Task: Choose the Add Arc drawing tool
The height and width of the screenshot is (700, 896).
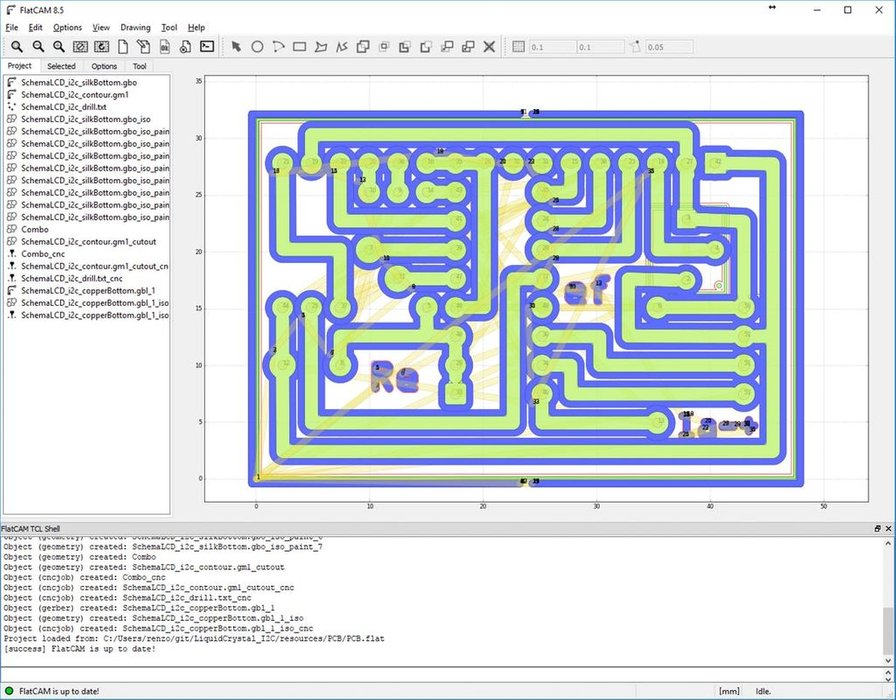Action: pos(278,47)
